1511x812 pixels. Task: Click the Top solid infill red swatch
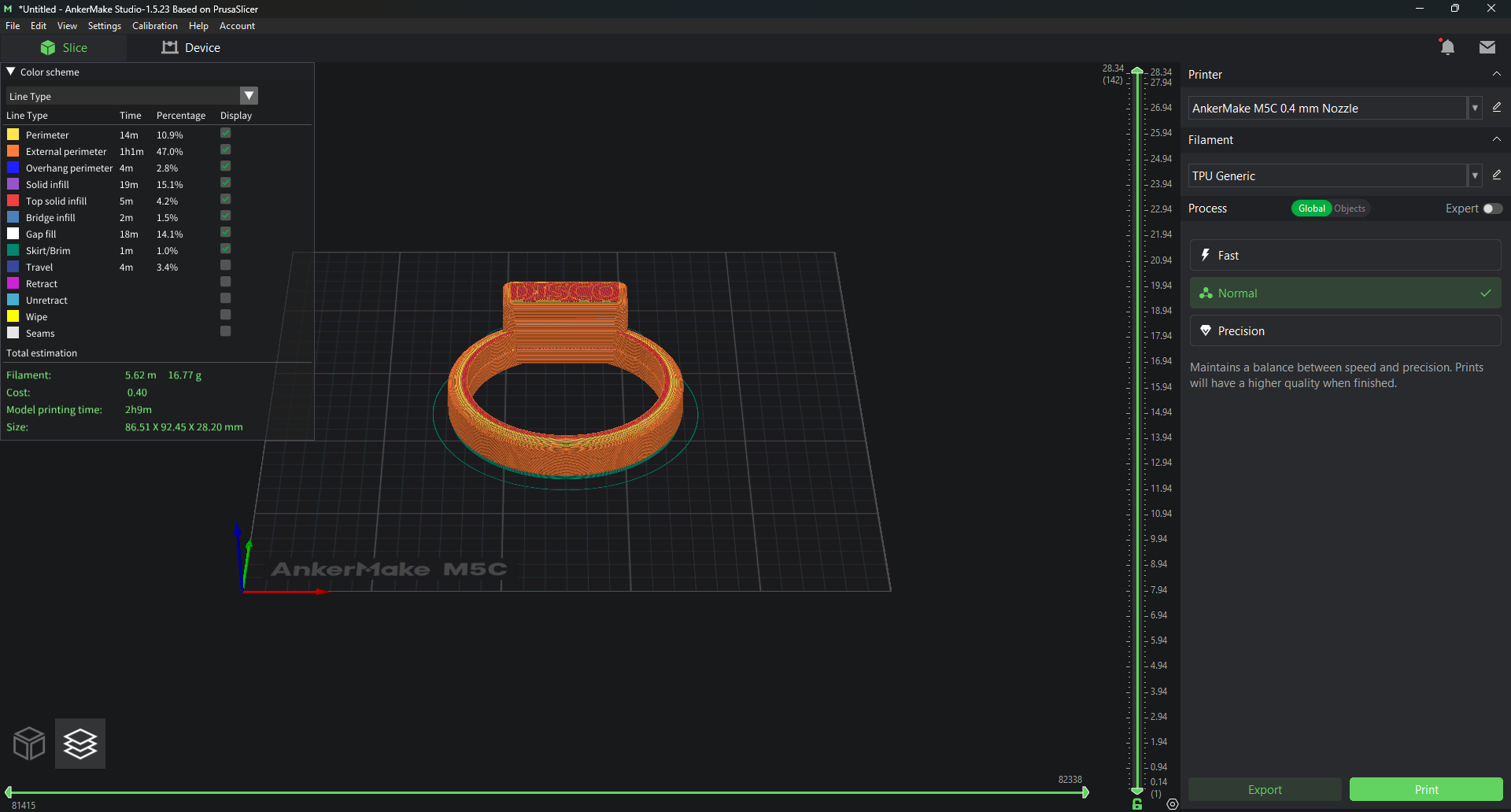(x=13, y=201)
